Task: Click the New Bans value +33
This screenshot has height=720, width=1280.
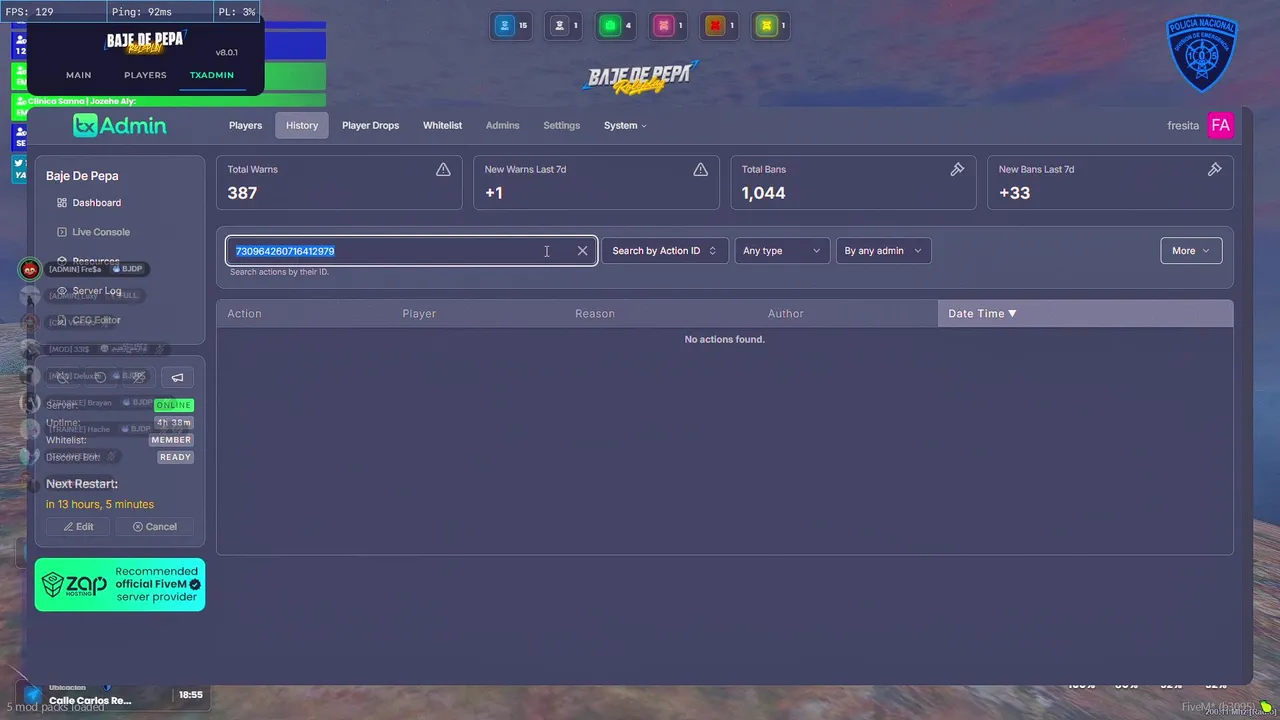Action: point(1014,193)
